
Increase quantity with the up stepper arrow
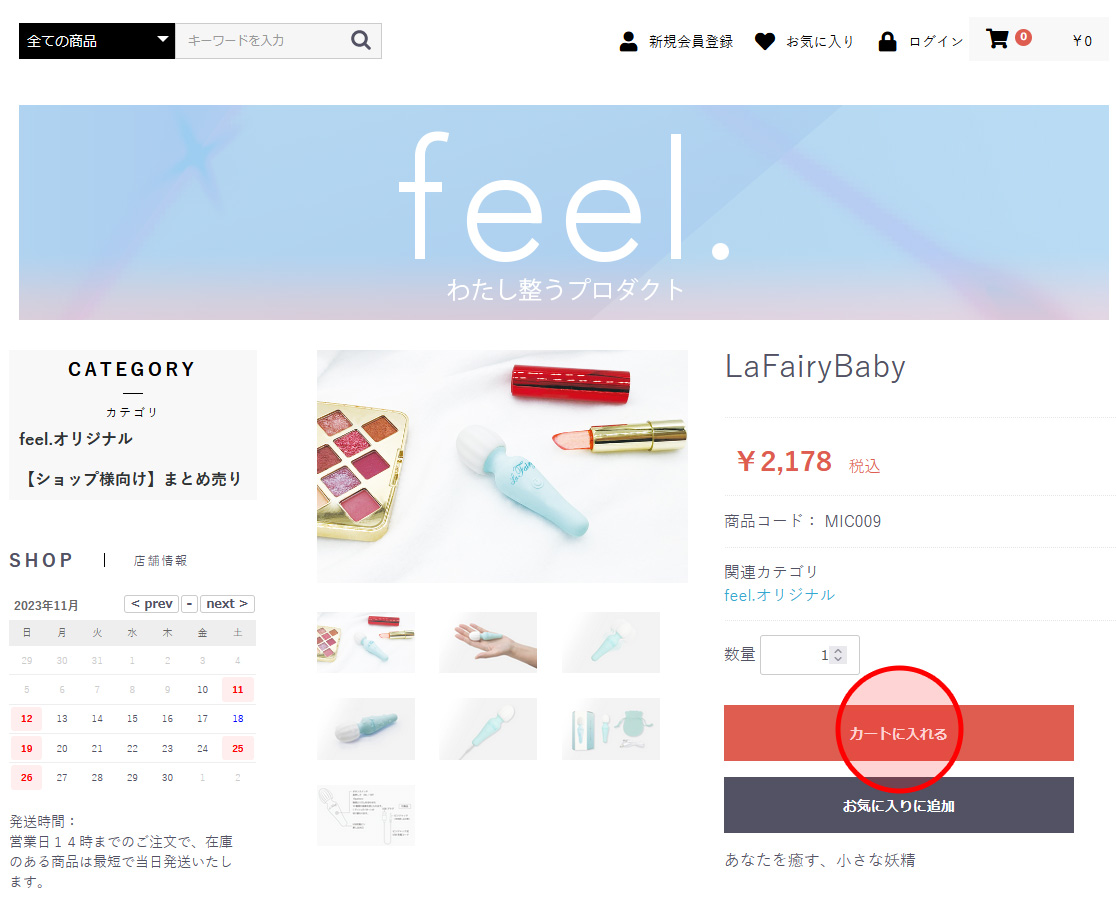[x=838, y=651]
